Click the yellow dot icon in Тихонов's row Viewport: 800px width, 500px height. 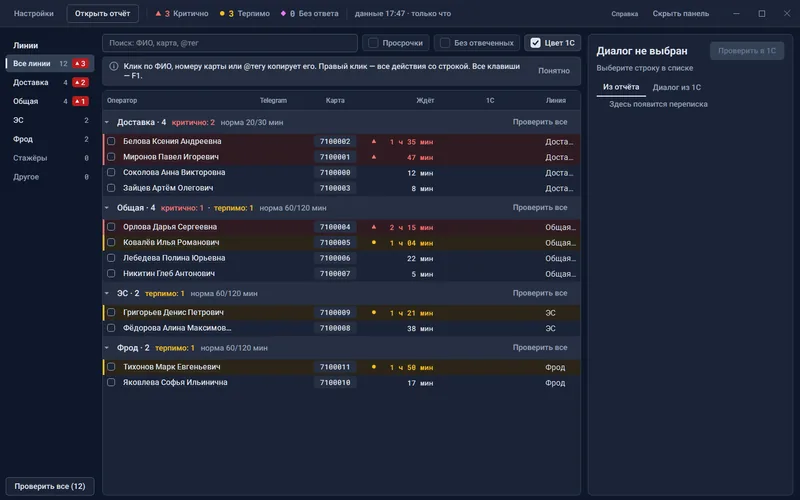373,367
